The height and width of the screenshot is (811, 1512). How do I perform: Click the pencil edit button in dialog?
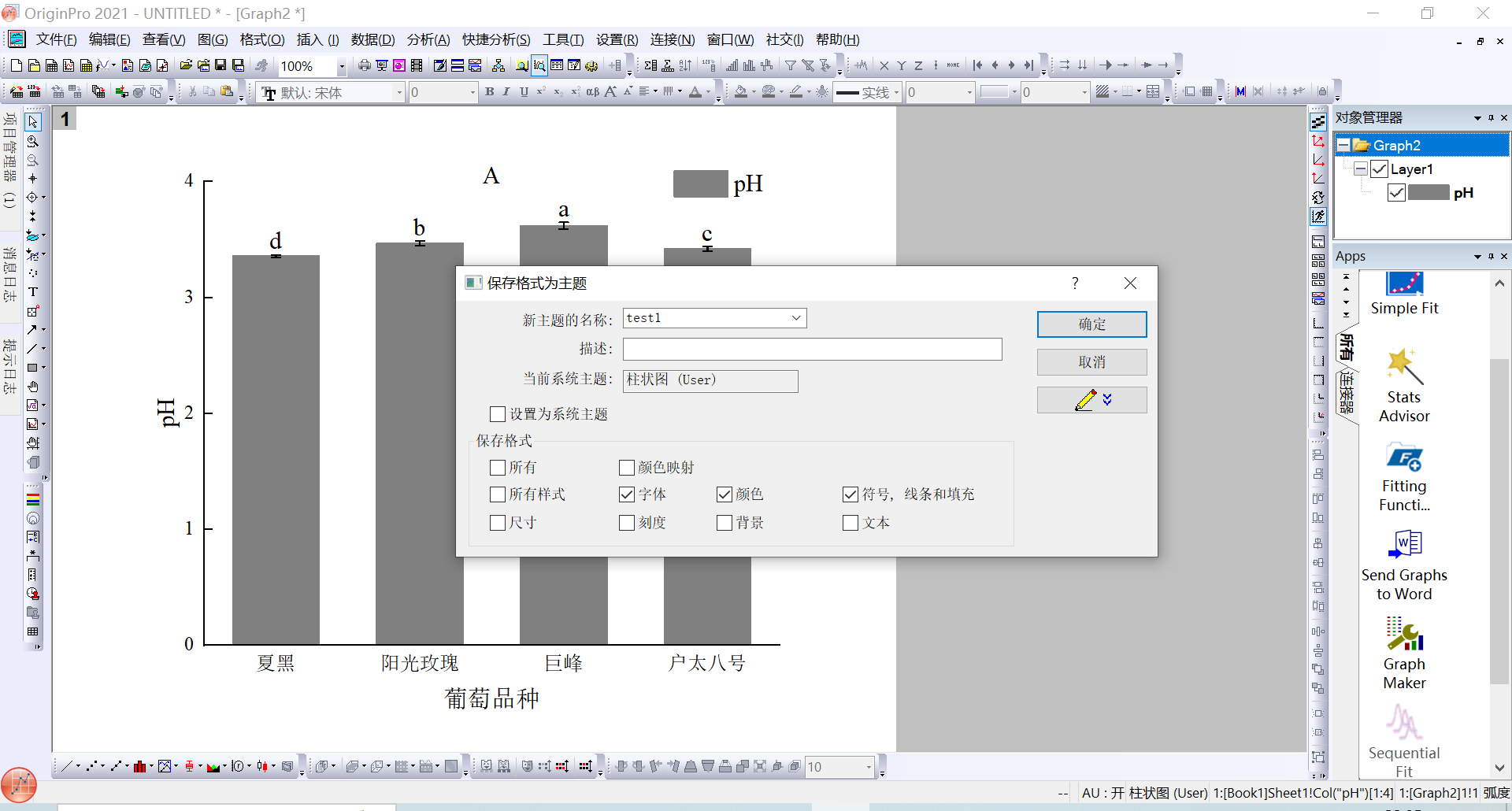(1091, 400)
